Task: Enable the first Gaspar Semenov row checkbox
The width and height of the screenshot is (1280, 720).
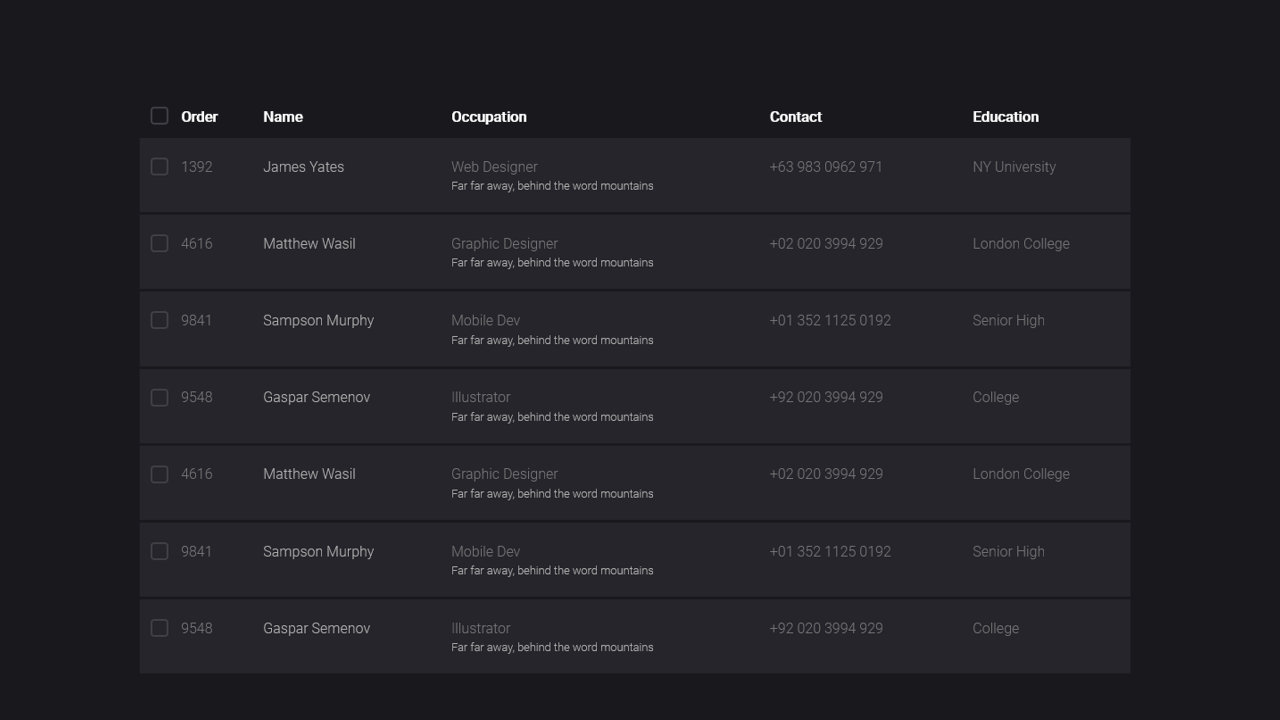Action: (159, 398)
